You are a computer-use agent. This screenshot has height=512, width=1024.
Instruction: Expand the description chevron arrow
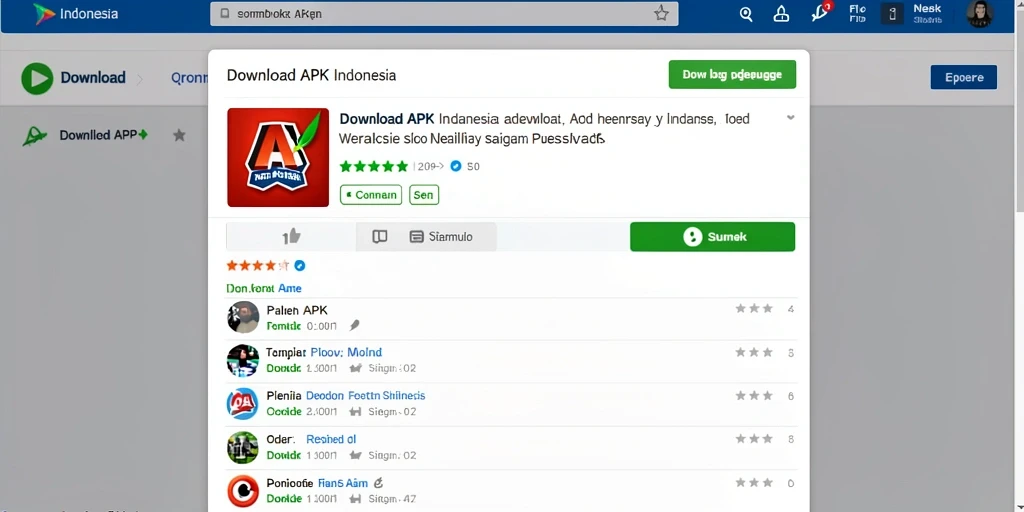(790, 118)
